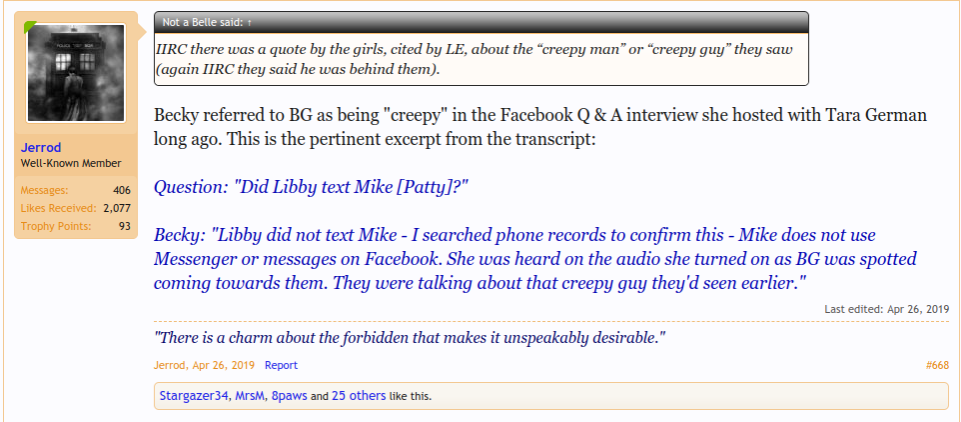Click Jerrod's name in the post footer
This screenshot has width=961, height=422.
pos(171,365)
